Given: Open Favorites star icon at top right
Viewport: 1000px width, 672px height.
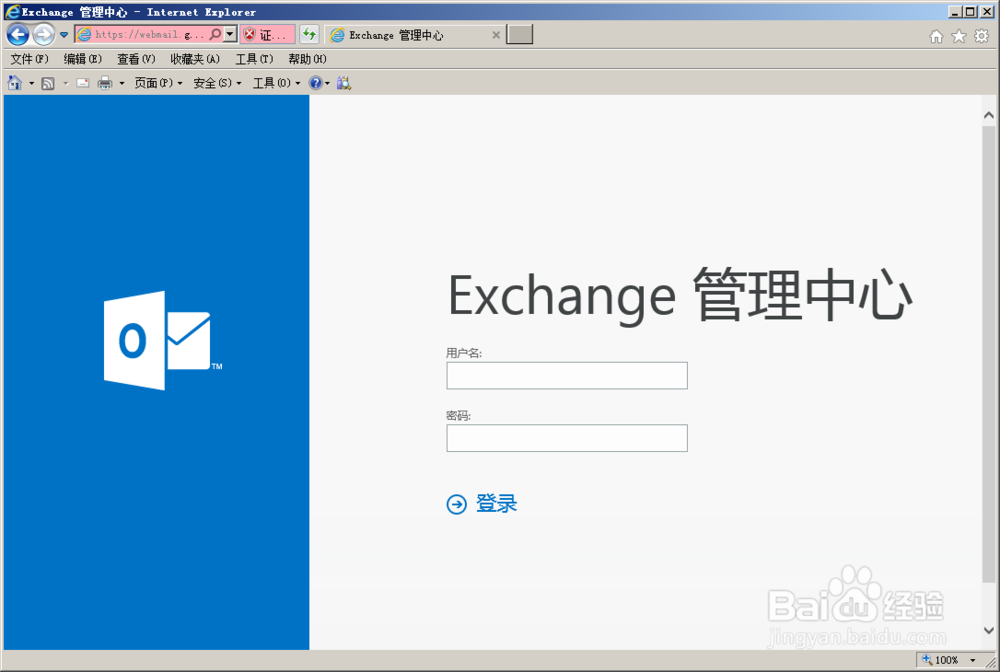Looking at the screenshot, I should [959, 36].
